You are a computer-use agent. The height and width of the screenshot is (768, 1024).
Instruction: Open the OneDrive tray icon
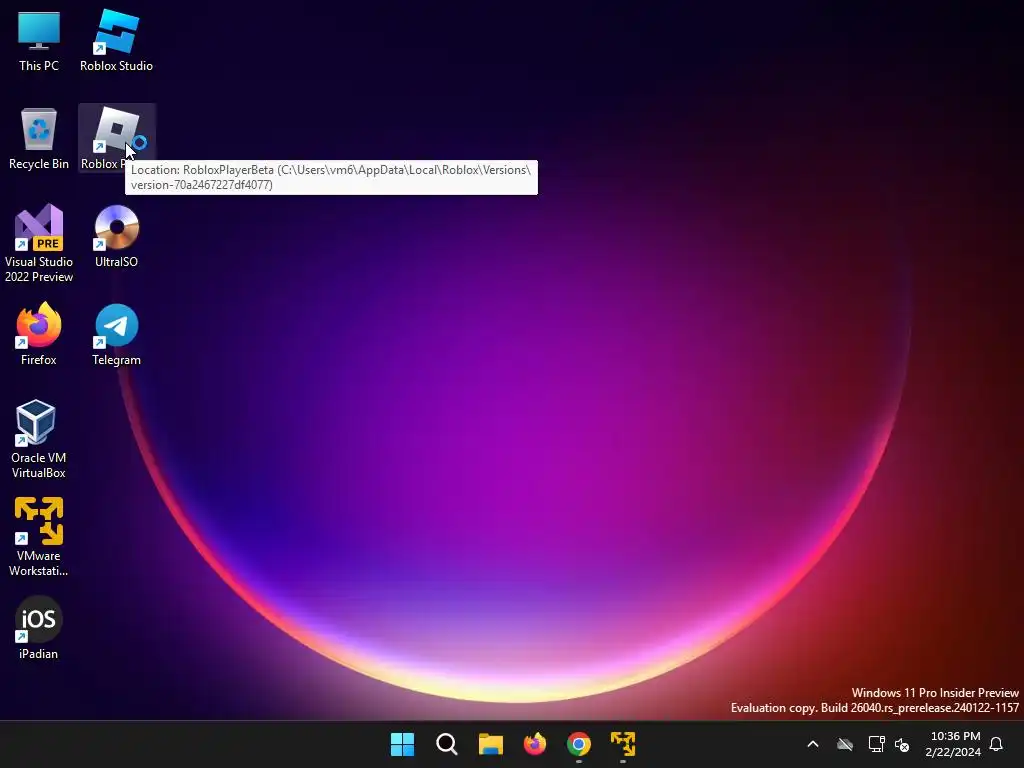click(x=845, y=744)
